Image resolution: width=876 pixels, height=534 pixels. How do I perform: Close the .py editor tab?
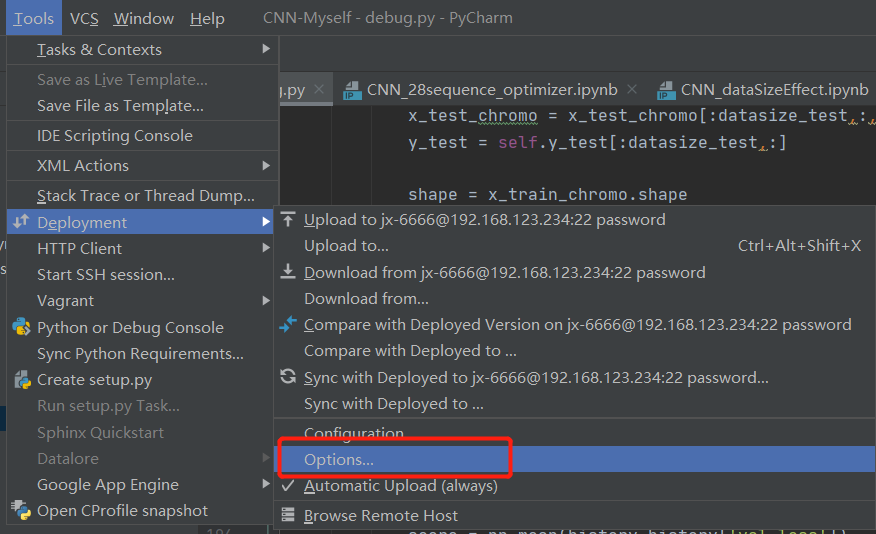point(319,89)
